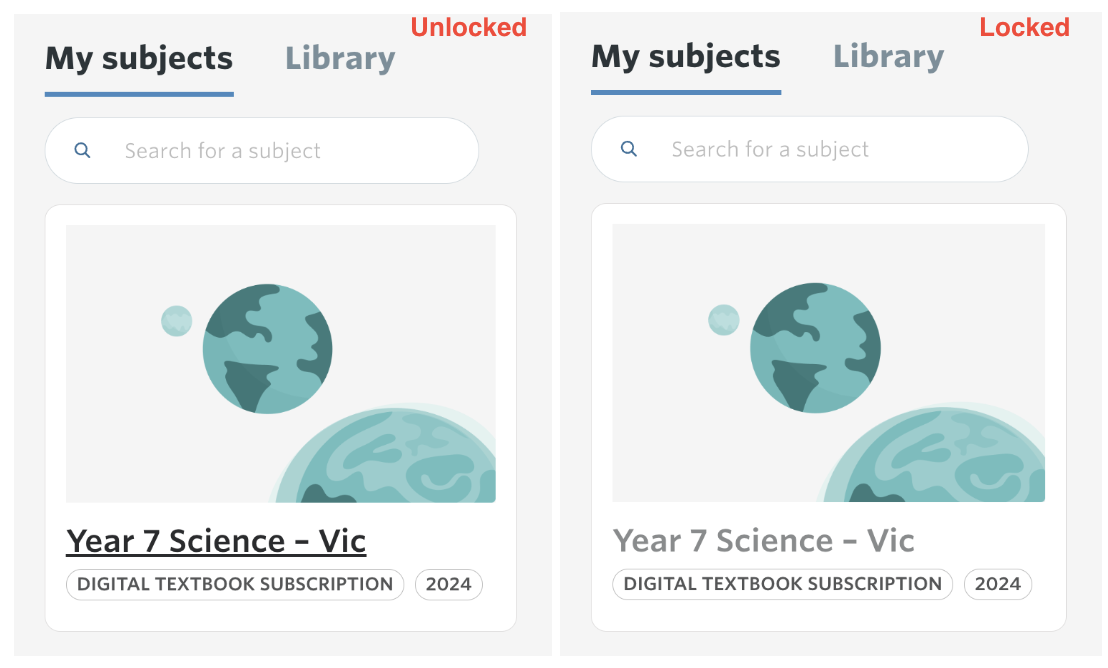Click the Digital Textbook Subscription tag on the locked card

(783, 584)
